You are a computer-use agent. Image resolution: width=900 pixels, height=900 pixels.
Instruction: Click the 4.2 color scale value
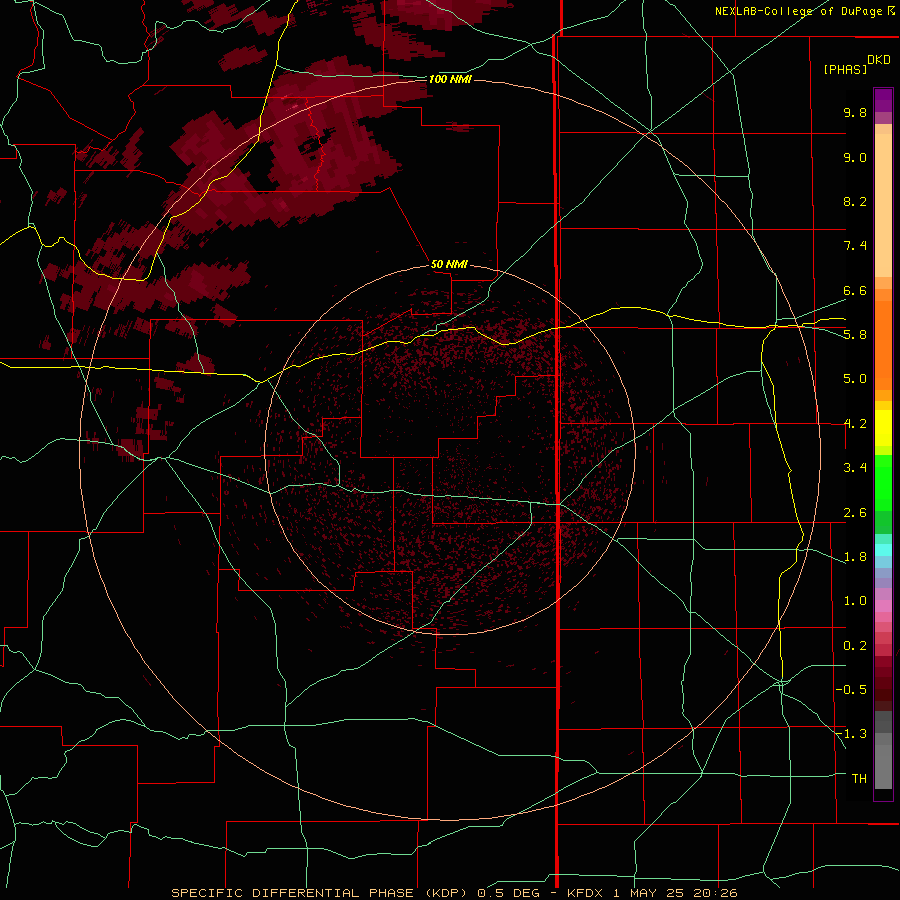tap(855, 424)
